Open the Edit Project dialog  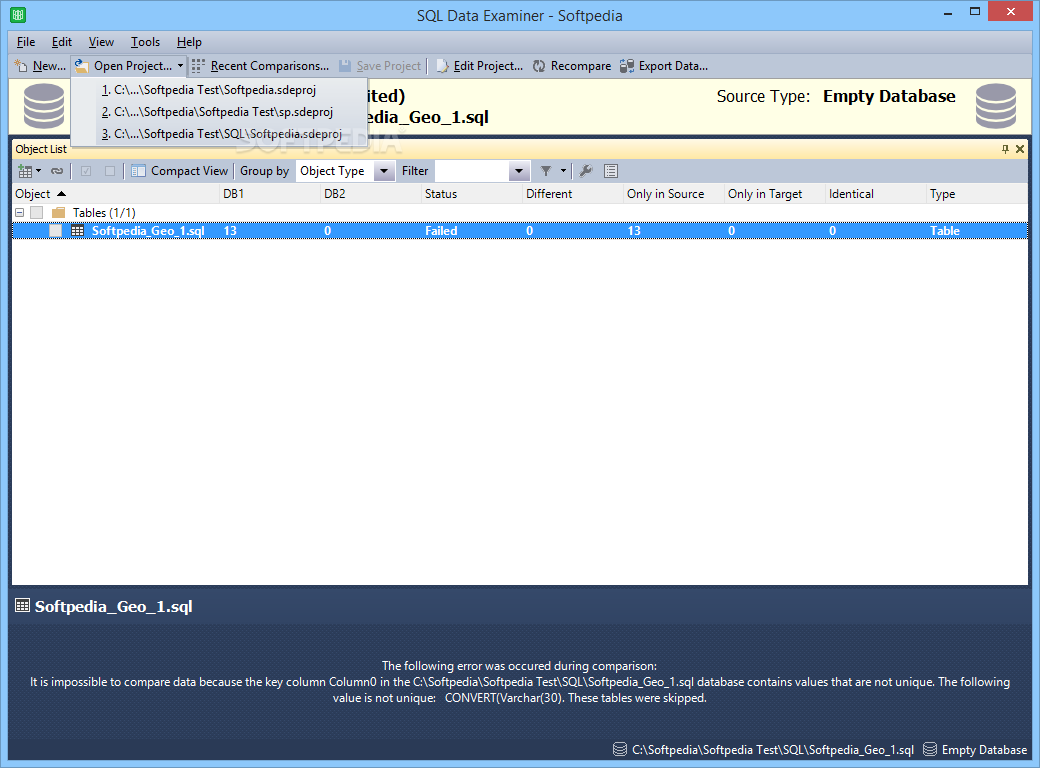pyautogui.click(x=488, y=66)
